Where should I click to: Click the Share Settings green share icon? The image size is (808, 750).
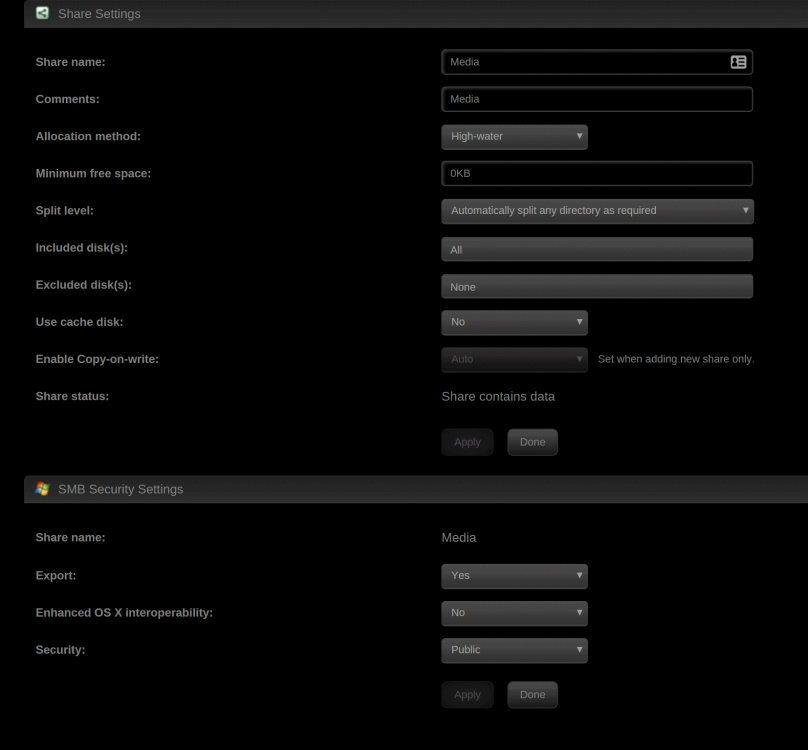[42, 13]
